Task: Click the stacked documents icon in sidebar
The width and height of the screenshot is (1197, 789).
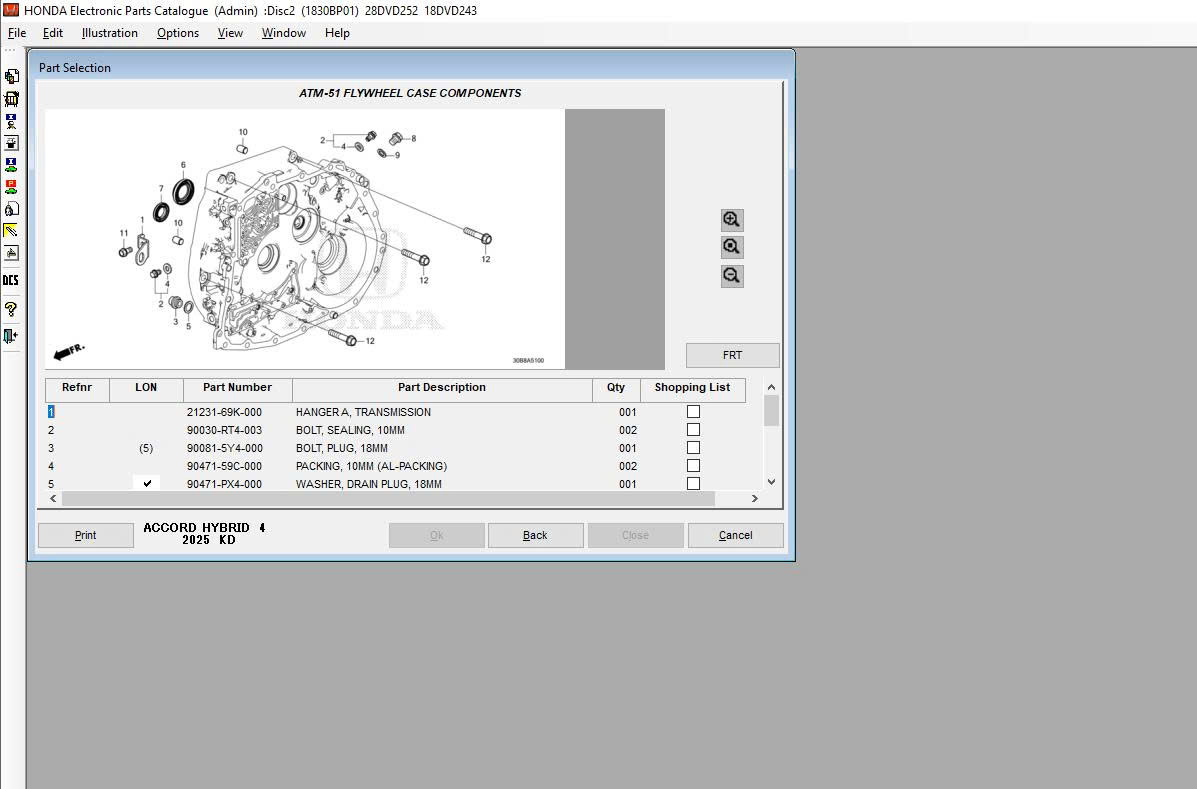Action: (x=11, y=76)
